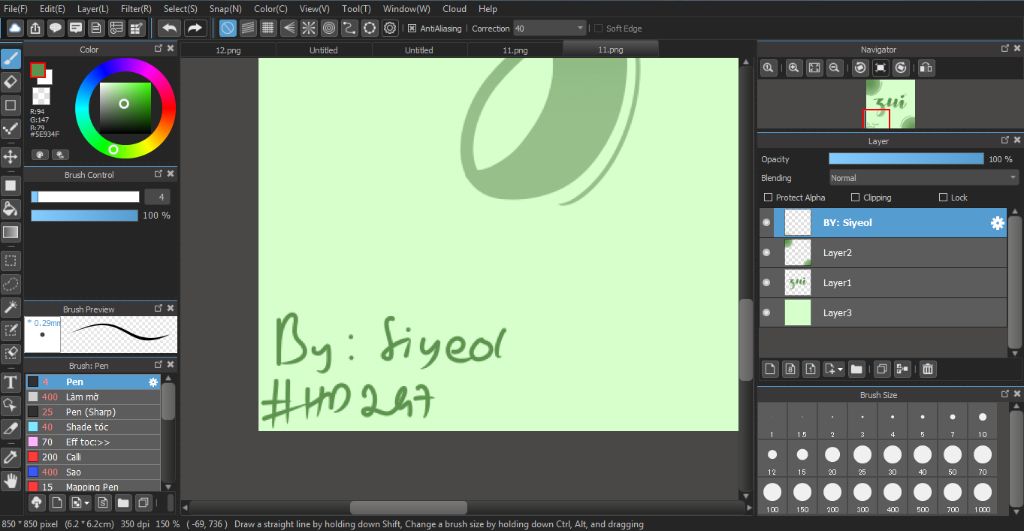Enable Protect Alpha checkbox

768,197
